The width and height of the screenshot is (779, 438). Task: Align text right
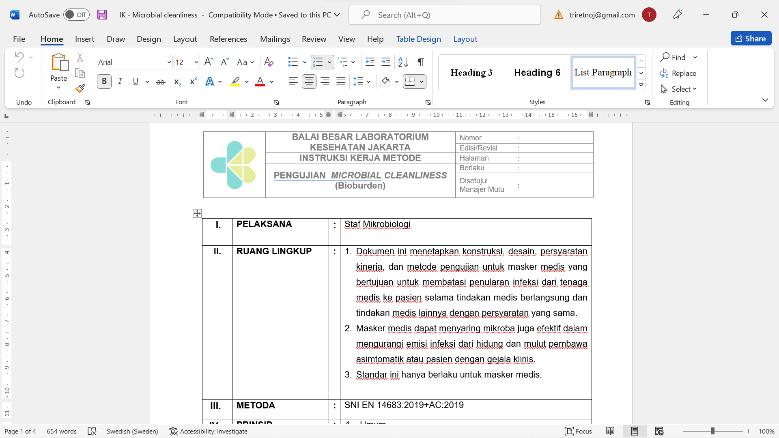point(325,81)
